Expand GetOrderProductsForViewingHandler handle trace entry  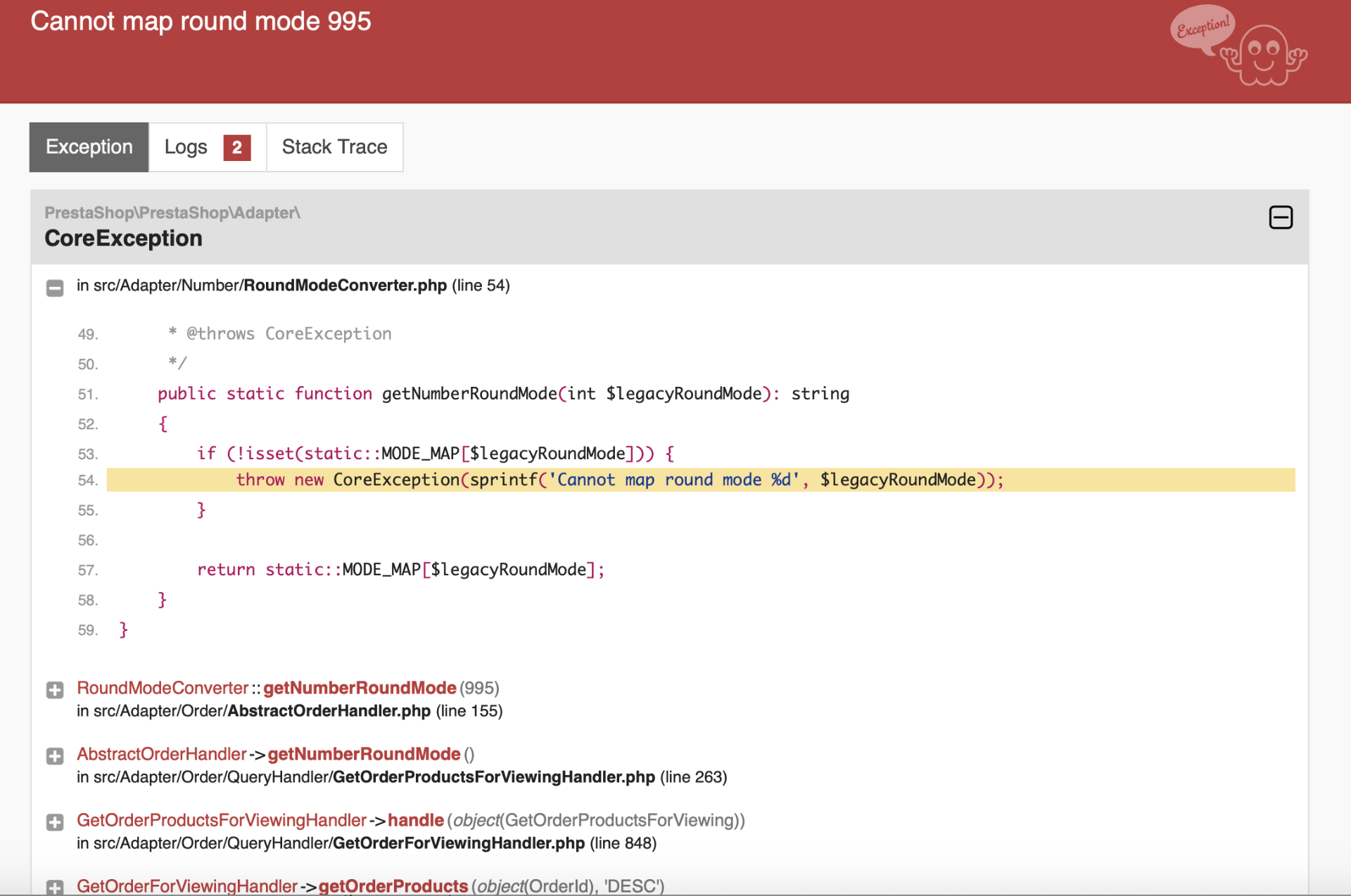tap(55, 822)
